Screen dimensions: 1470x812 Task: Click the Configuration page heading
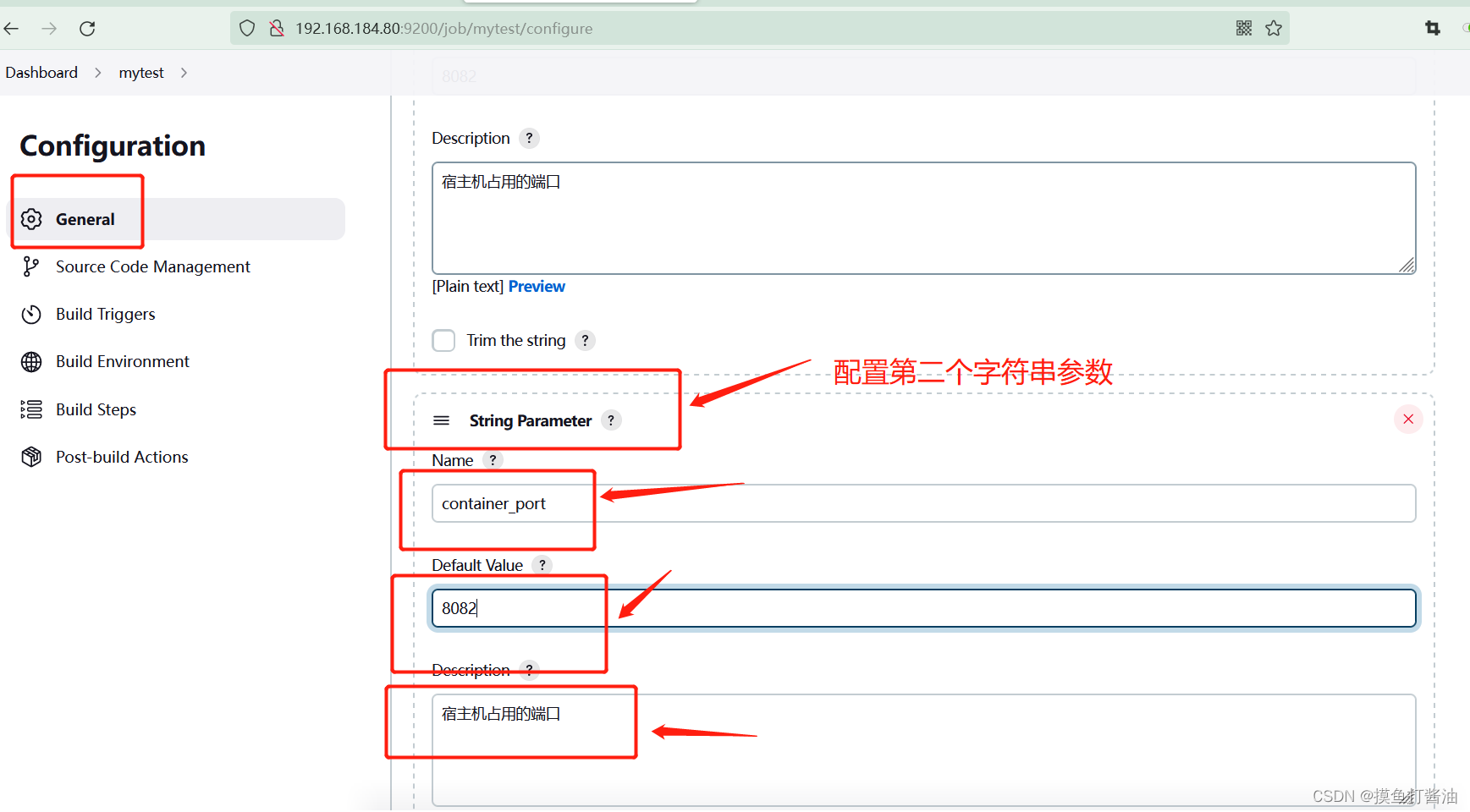tap(113, 146)
